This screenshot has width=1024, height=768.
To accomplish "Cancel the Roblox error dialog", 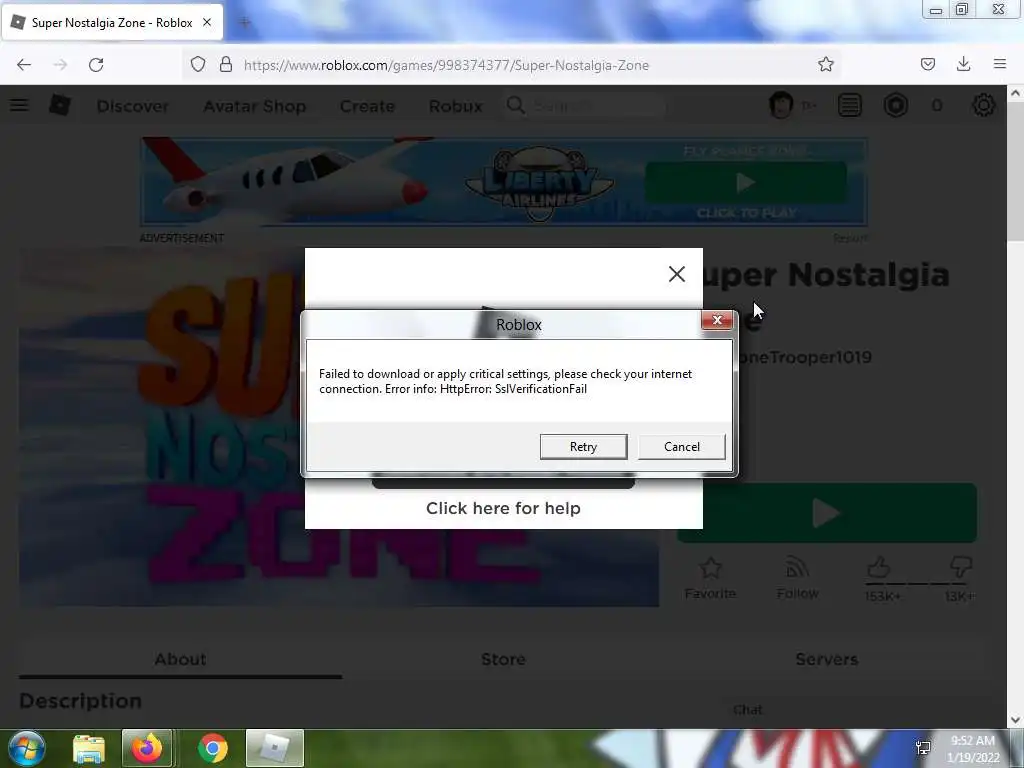I will tap(682, 447).
